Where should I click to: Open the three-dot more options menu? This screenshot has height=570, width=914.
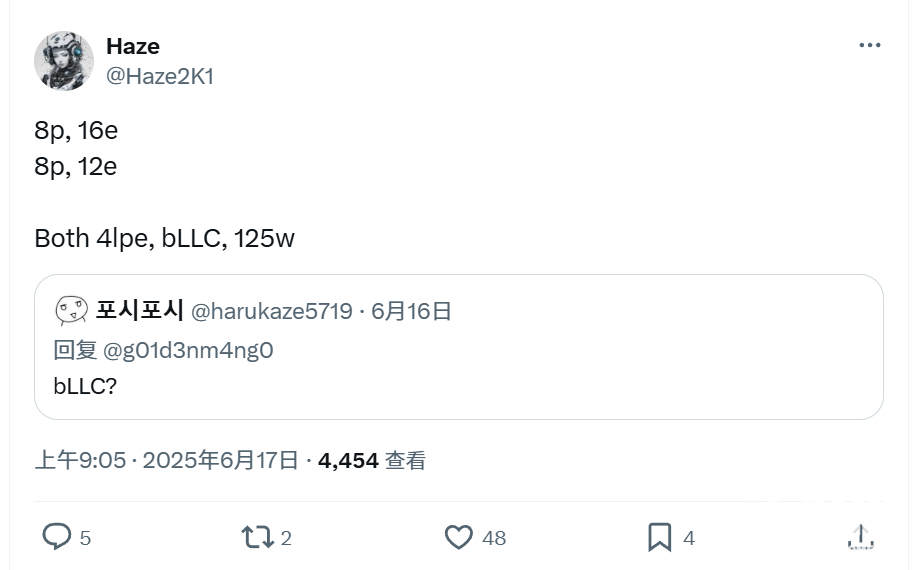click(870, 45)
